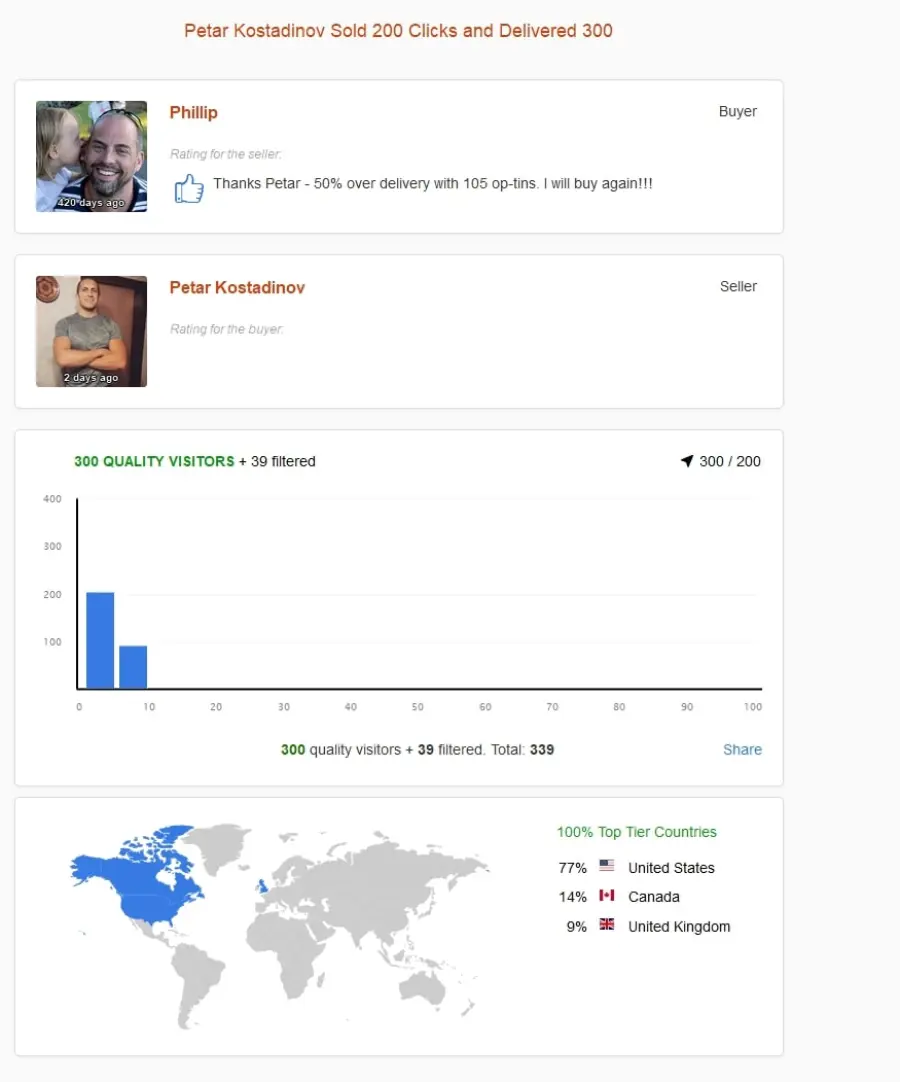900x1082 pixels.
Task: Open the Phillip buyer name link
Action: 193,112
